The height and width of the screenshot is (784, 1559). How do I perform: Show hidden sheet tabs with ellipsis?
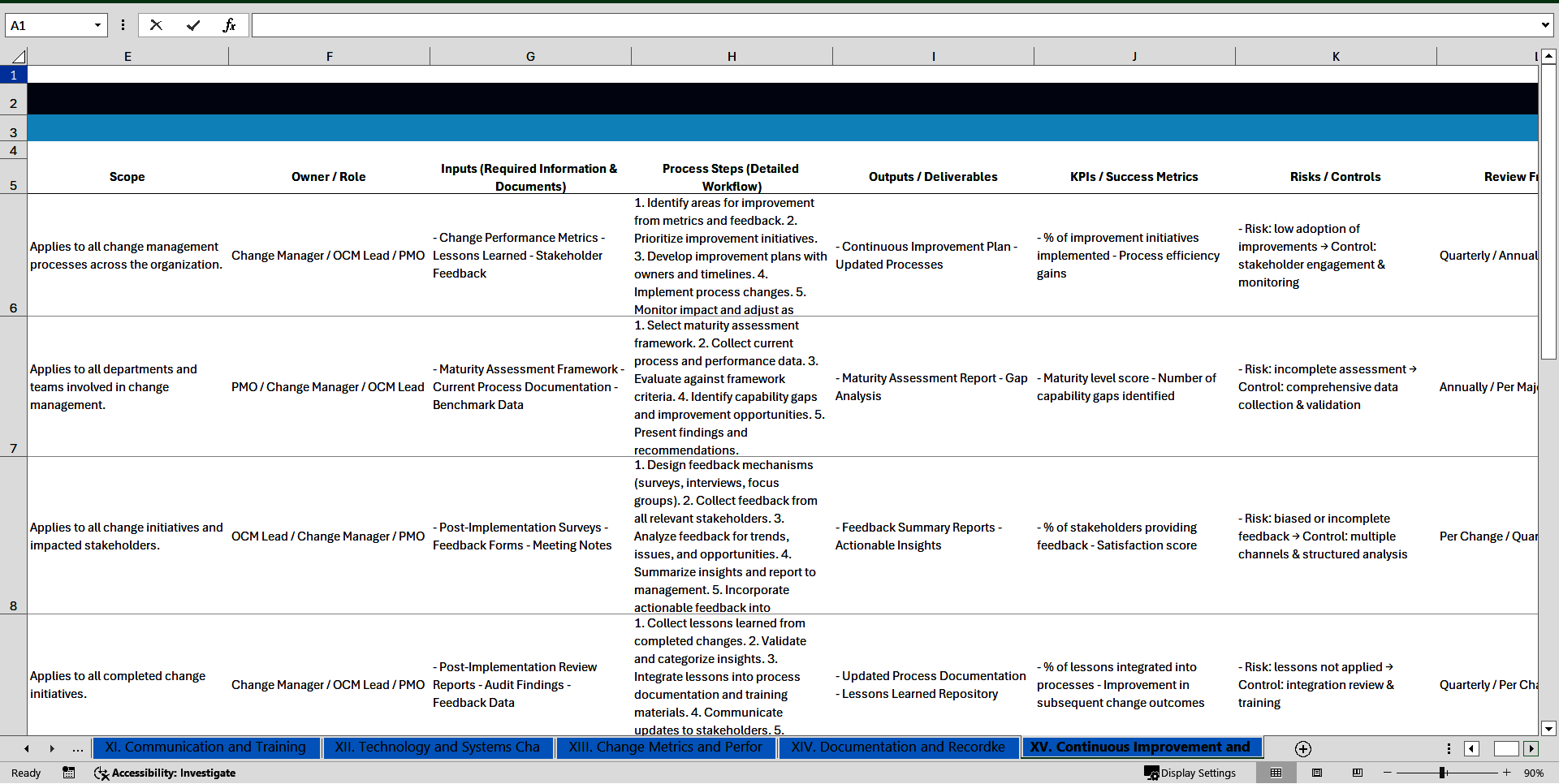point(78,749)
